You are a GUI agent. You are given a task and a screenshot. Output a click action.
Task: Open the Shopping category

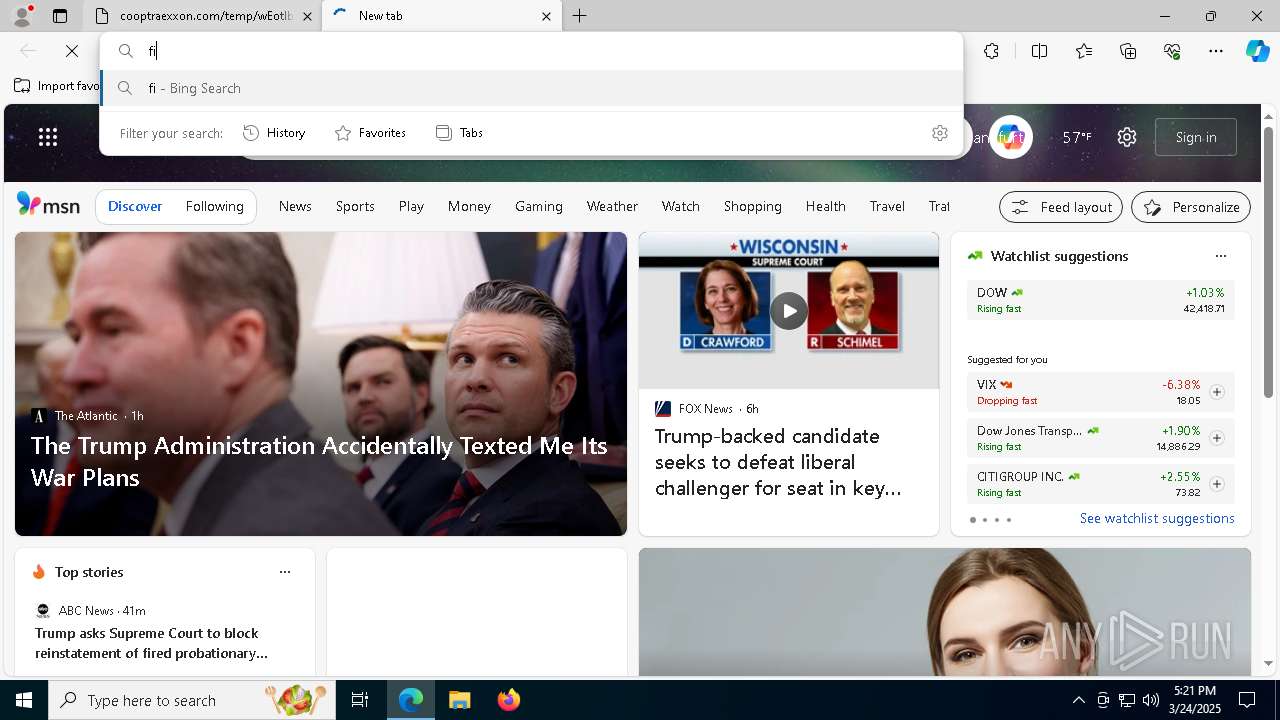(x=753, y=206)
